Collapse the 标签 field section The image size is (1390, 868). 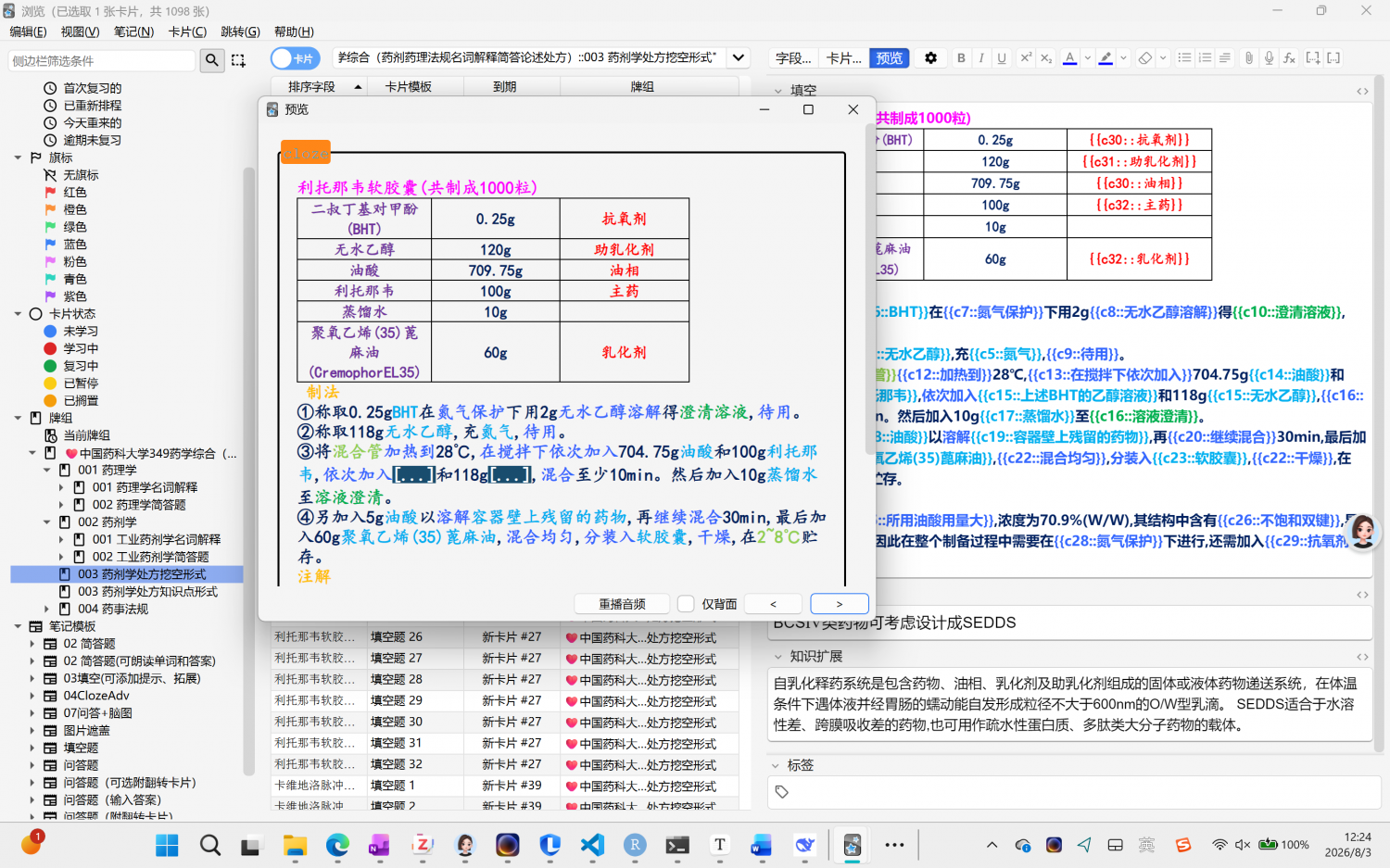pos(776,766)
